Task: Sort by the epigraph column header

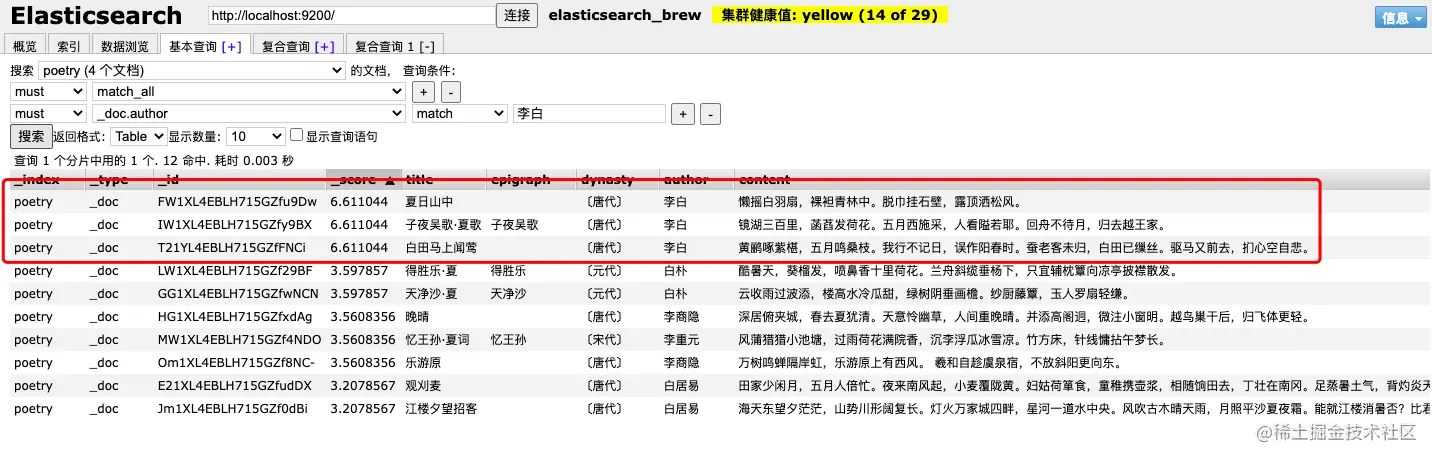Action: tap(532, 180)
